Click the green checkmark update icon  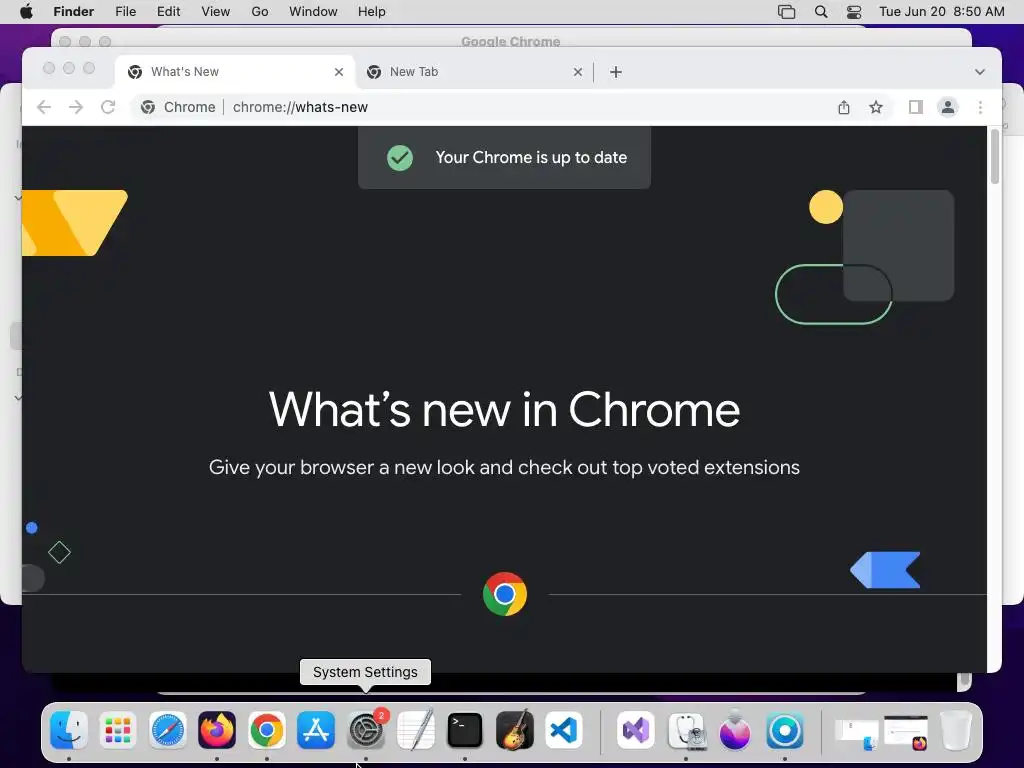(400, 157)
